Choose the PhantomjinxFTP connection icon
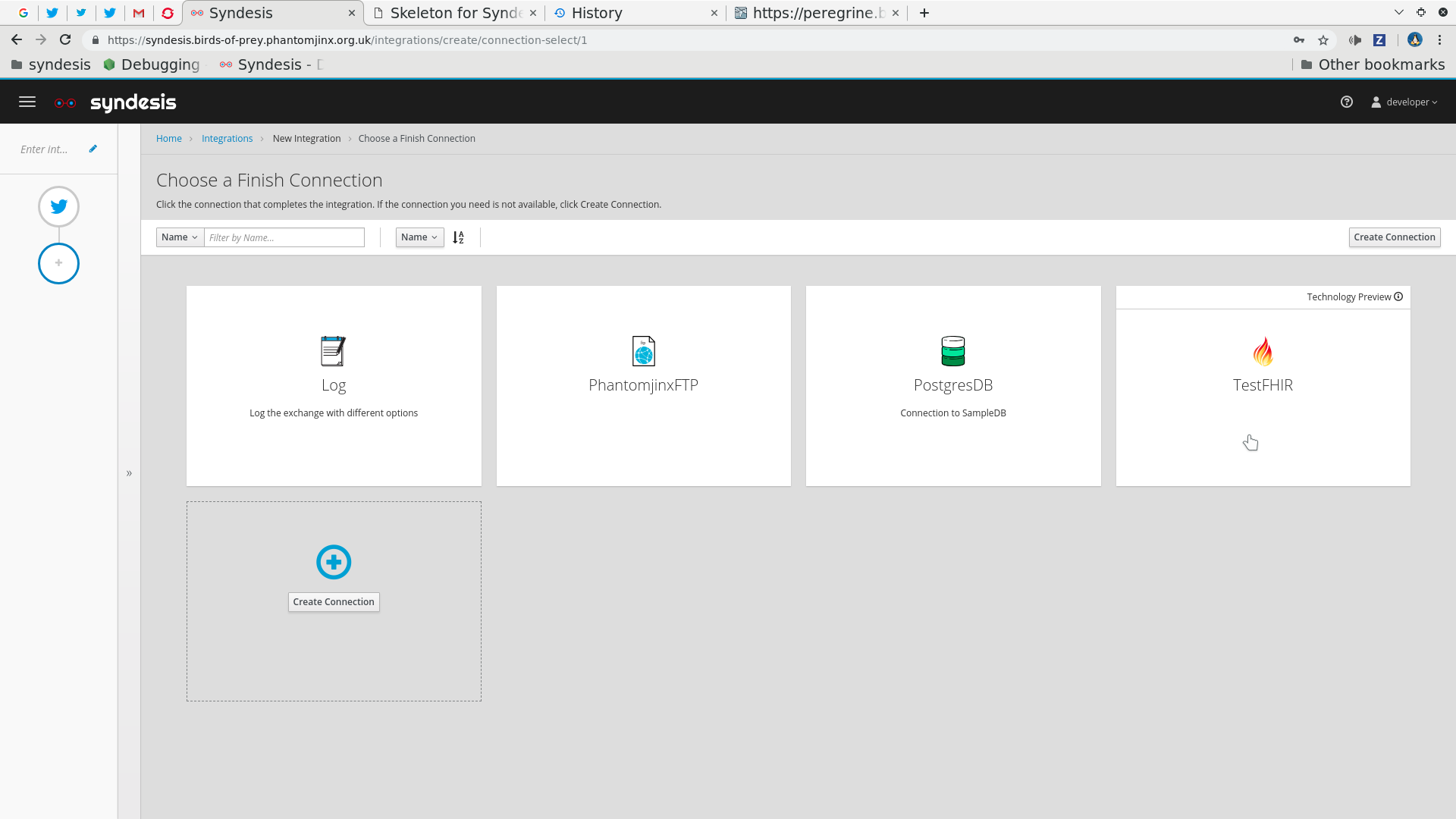This screenshot has width=1456, height=819. (643, 351)
